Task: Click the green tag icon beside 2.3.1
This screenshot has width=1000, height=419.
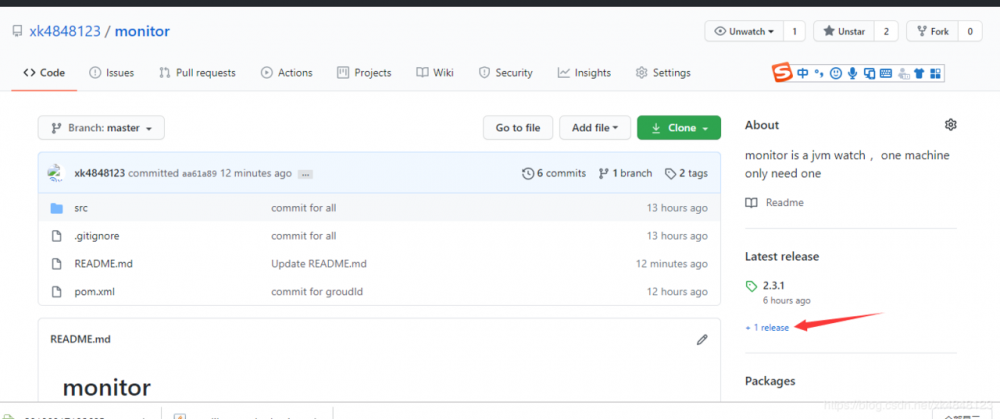Action: point(751,286)
